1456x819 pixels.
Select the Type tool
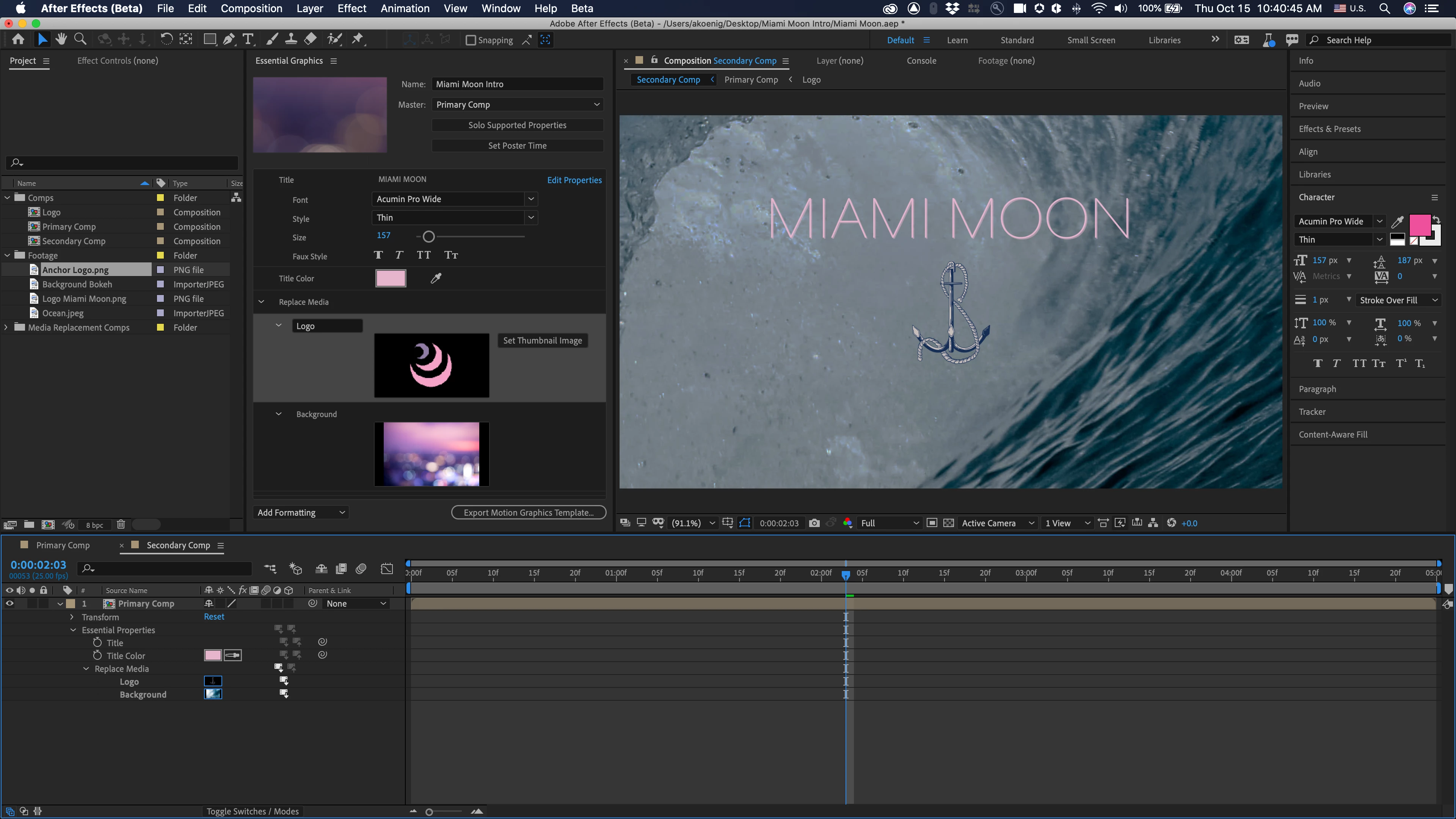pos(248,39)
